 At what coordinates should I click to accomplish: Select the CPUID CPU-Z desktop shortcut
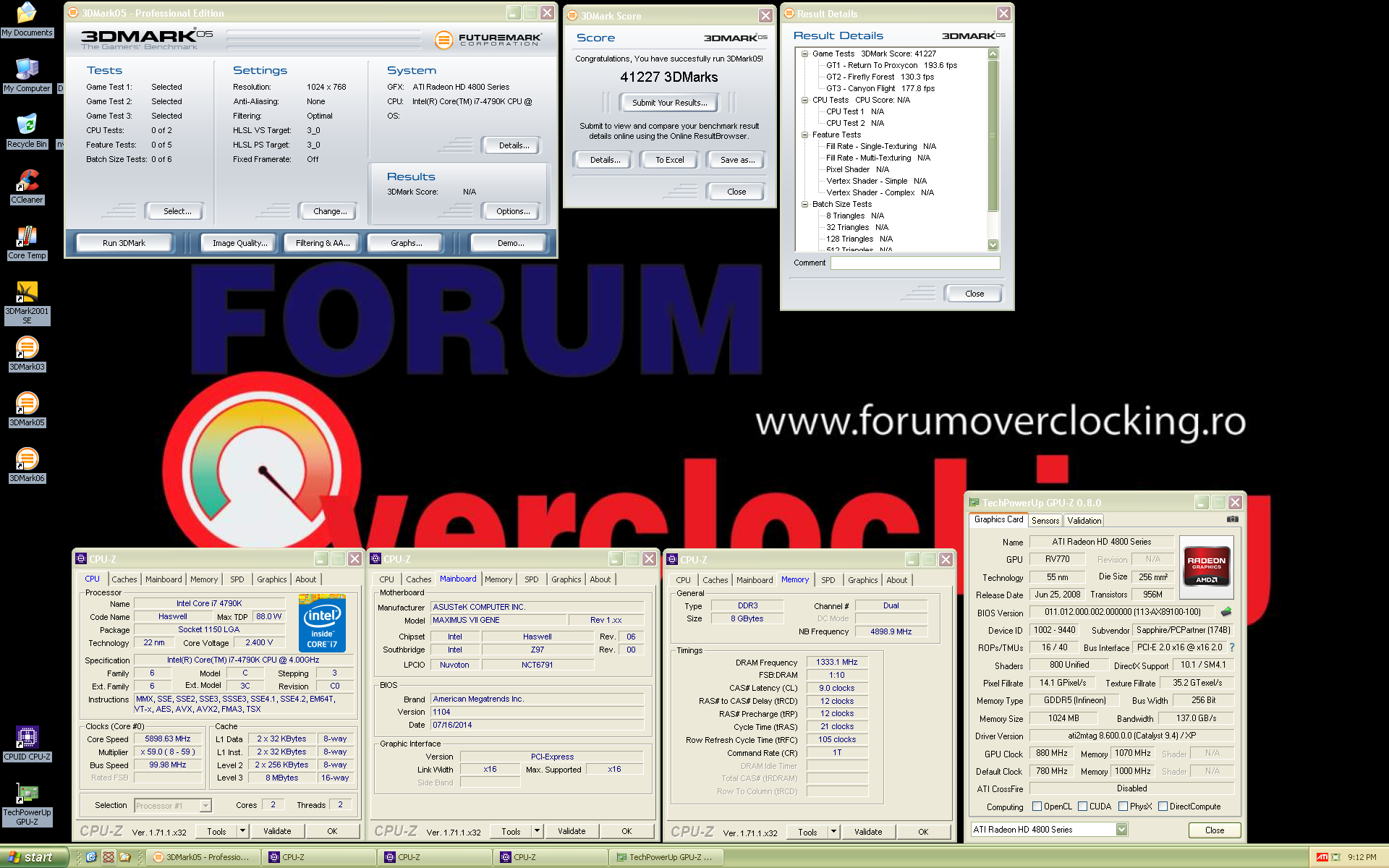coord(27,744)
